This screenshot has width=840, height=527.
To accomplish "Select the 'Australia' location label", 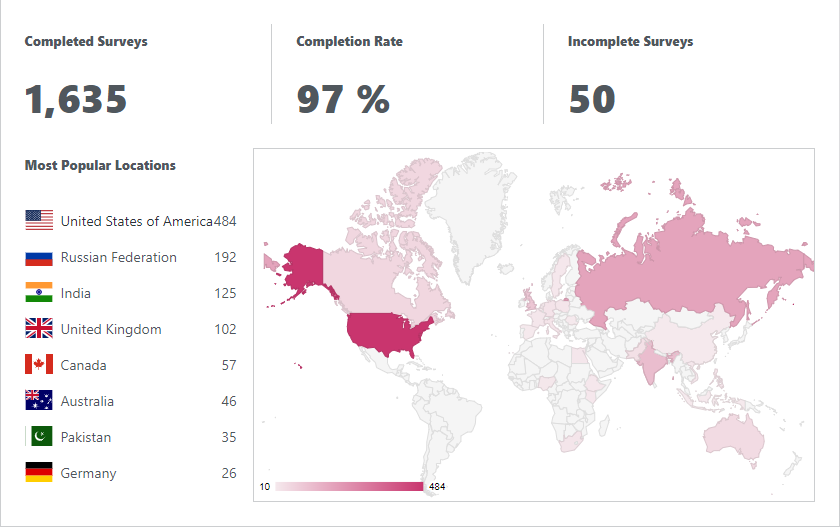I will [87, 401].
